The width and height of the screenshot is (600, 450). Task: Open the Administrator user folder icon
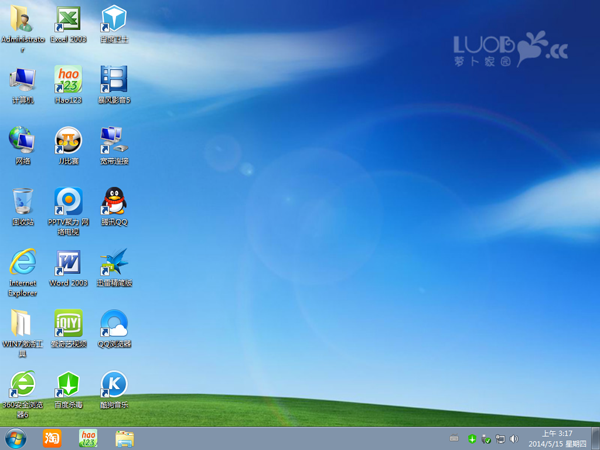22,19
